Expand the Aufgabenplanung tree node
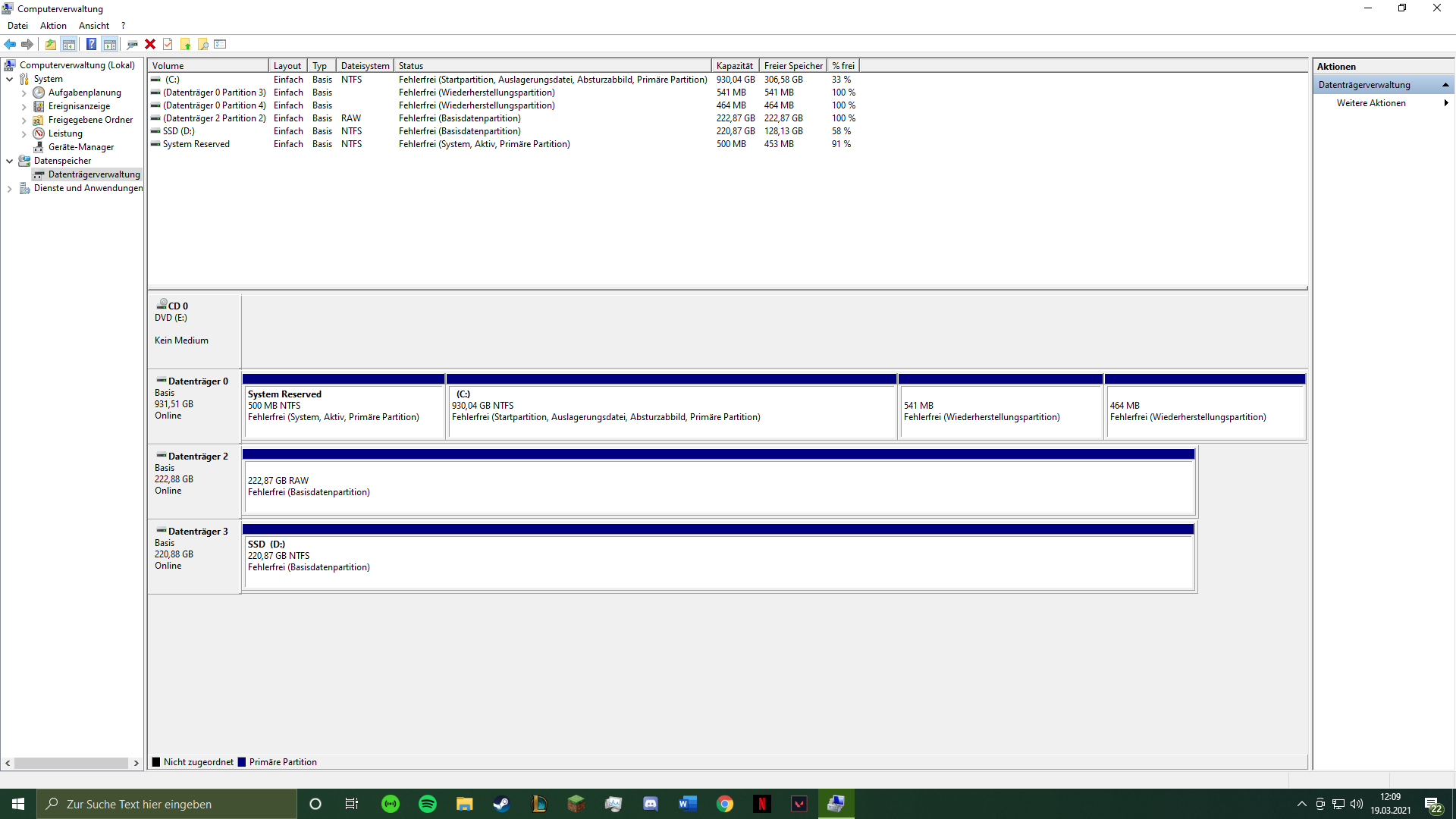The height and width of the screenshot is (819, 1456). coord(24,93)
